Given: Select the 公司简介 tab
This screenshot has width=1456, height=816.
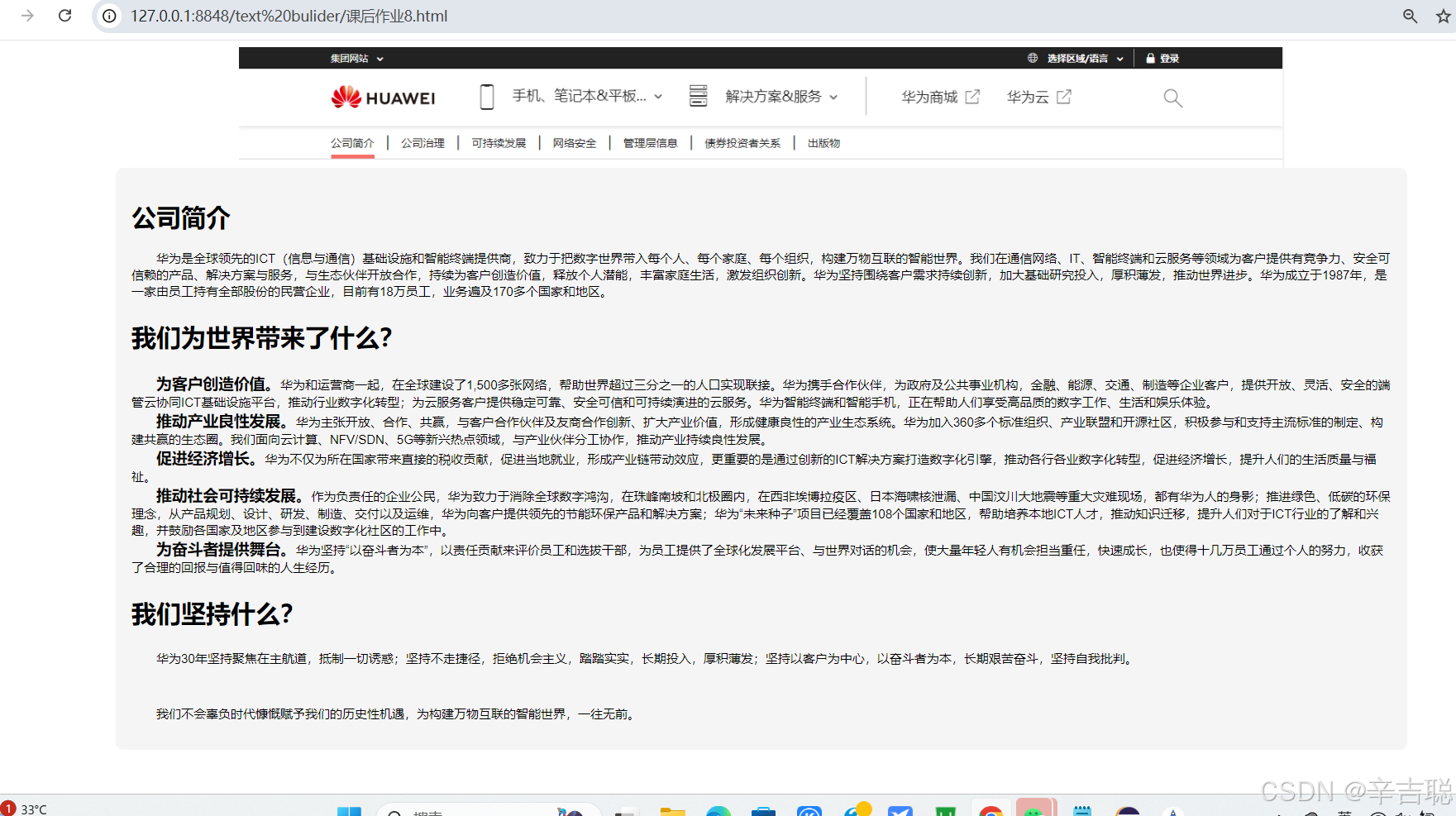Looking at the screenshot, I should [352, 143].
